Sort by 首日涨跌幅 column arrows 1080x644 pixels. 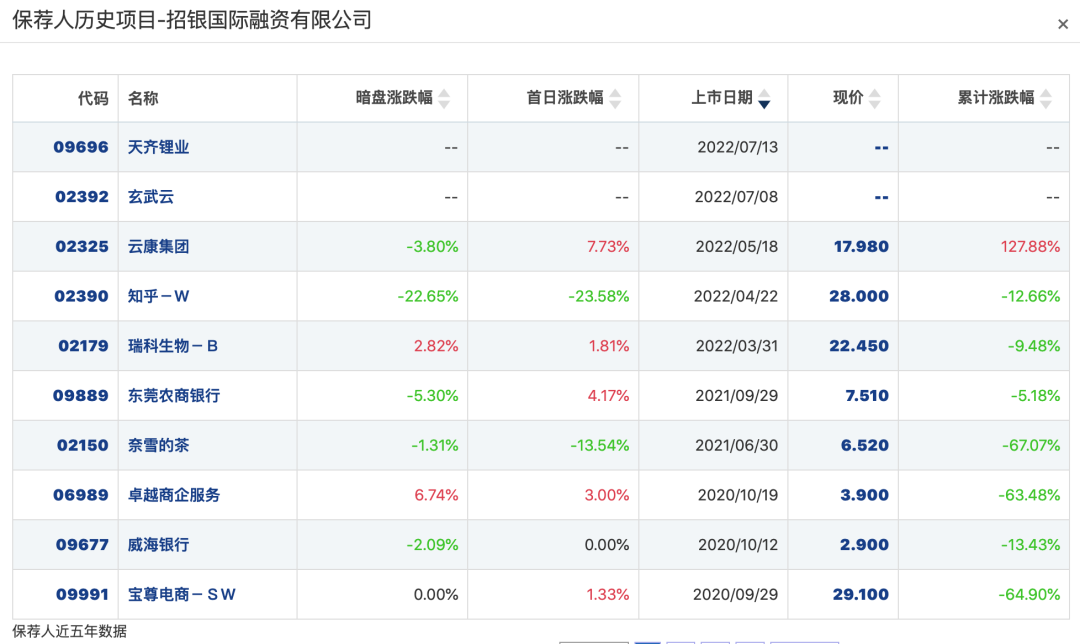(615, 98)
